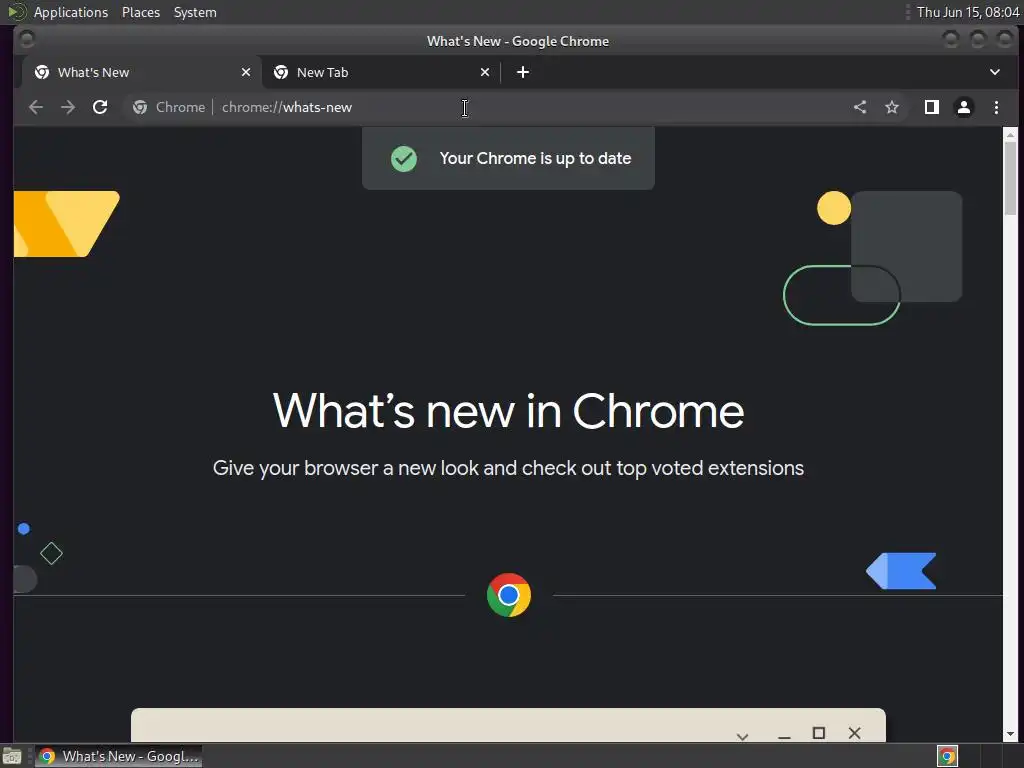
Task: Switch to the New Tab tab
Action: [x=381, y=72]
